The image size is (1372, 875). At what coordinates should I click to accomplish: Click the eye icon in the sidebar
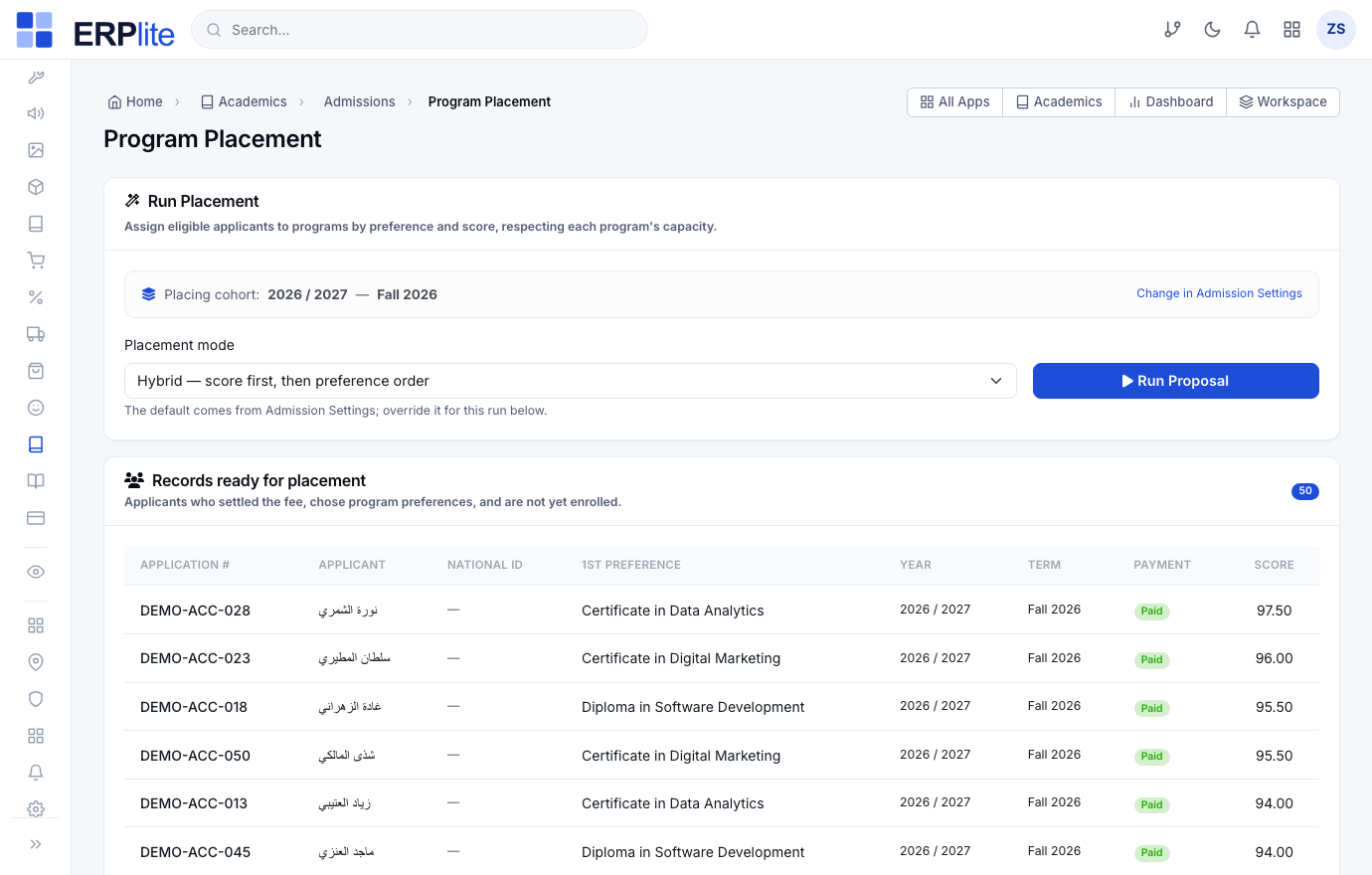(36, 572)
